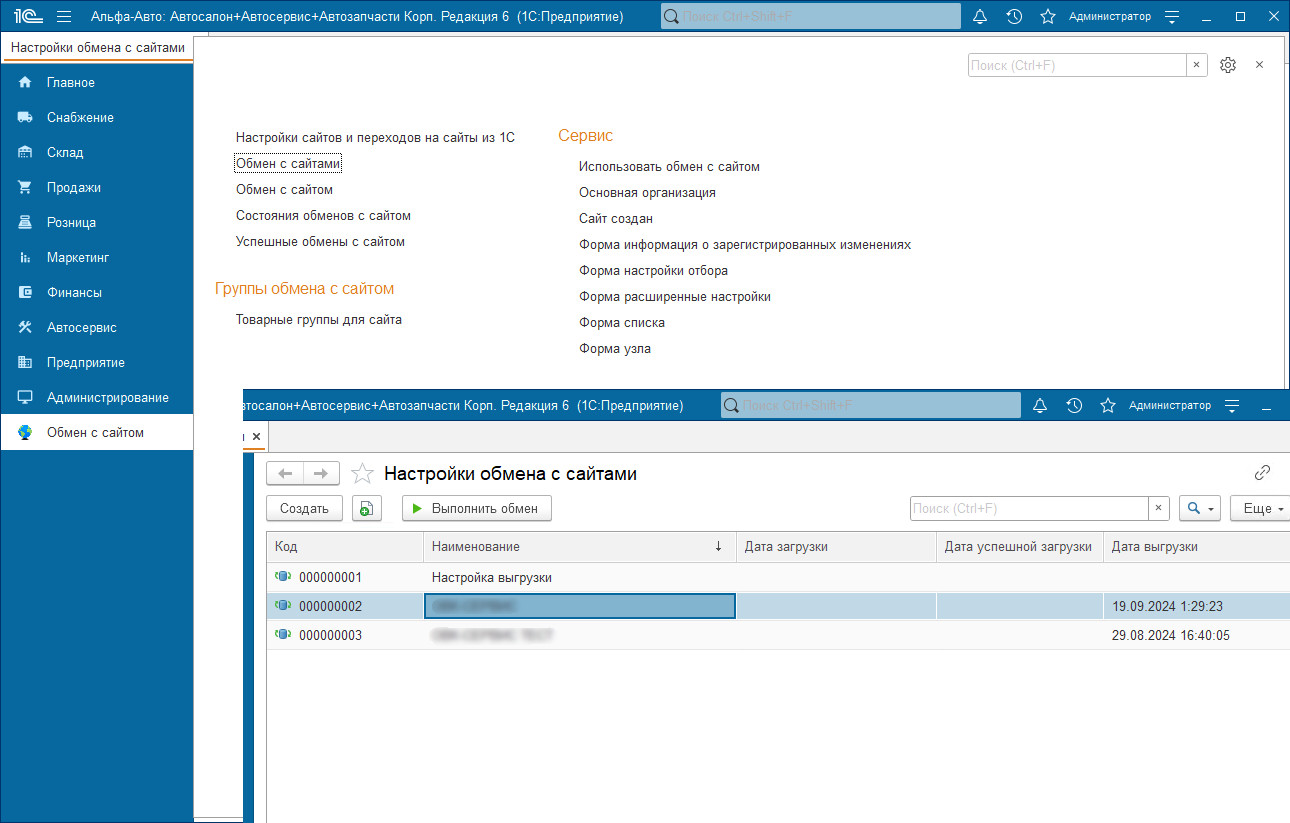The width and height of the screenshot is (1290, 823).
Task: Open Обмен с сайтом link in panel
Action: coord(284,189)
